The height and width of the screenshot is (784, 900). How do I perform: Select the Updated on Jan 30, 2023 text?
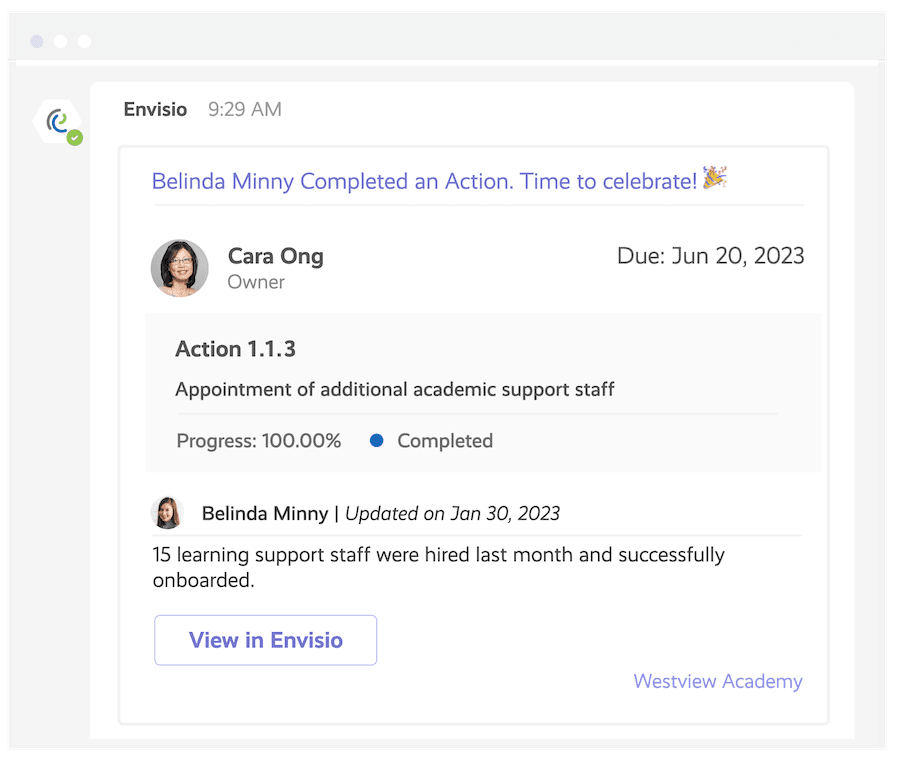click(x=450, y=512)
